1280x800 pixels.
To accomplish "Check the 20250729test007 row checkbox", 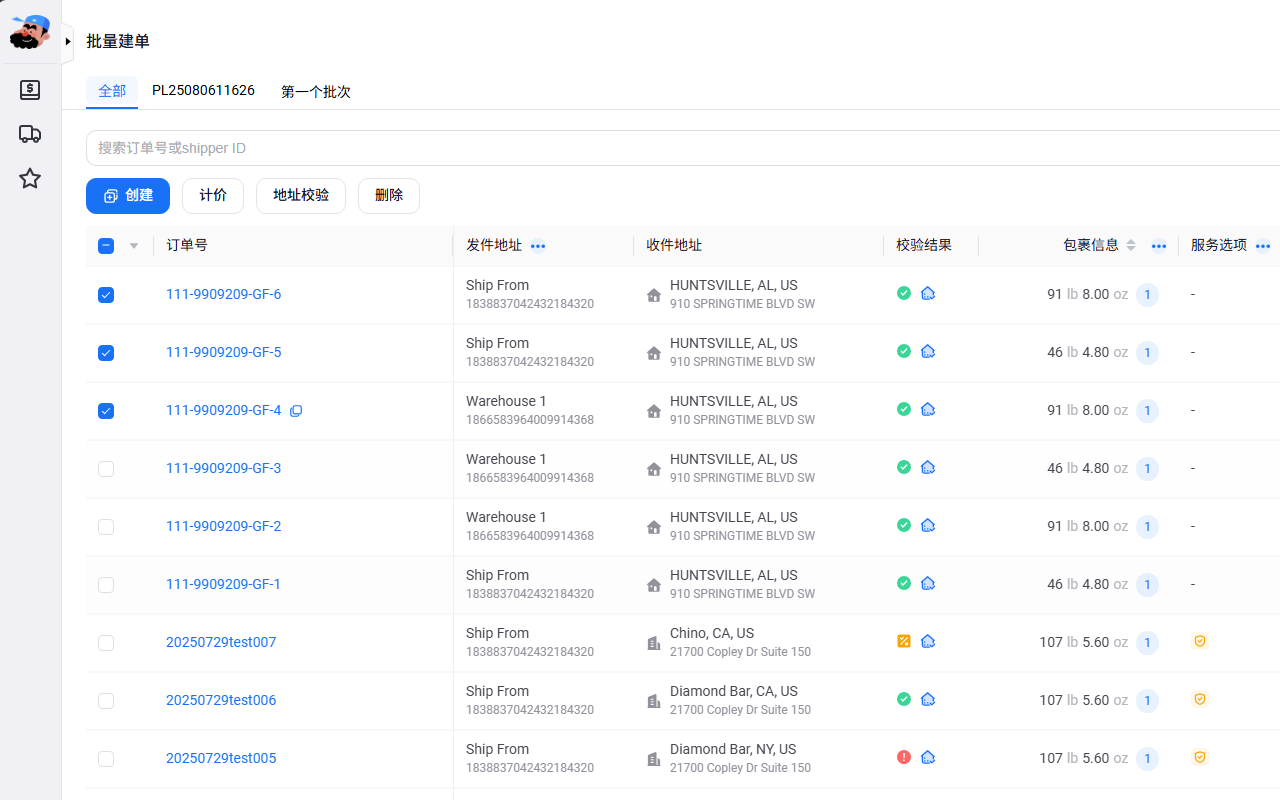I will coord(106,643).
